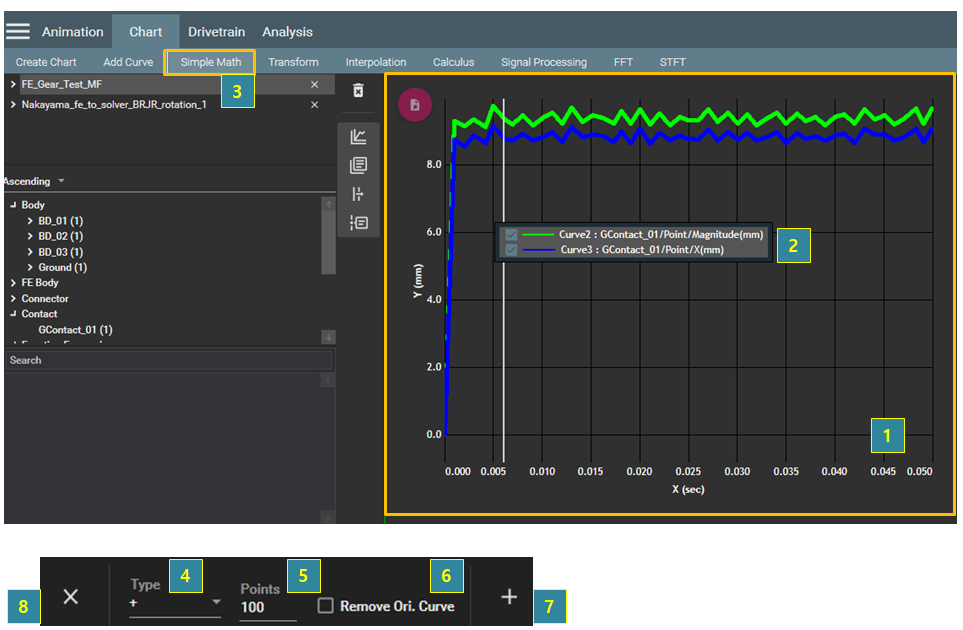This screenshot has width=963, height=630.
Task: Click the legend list icon in side toolbar
Action: pyautogui.click(x=358, y=223)
